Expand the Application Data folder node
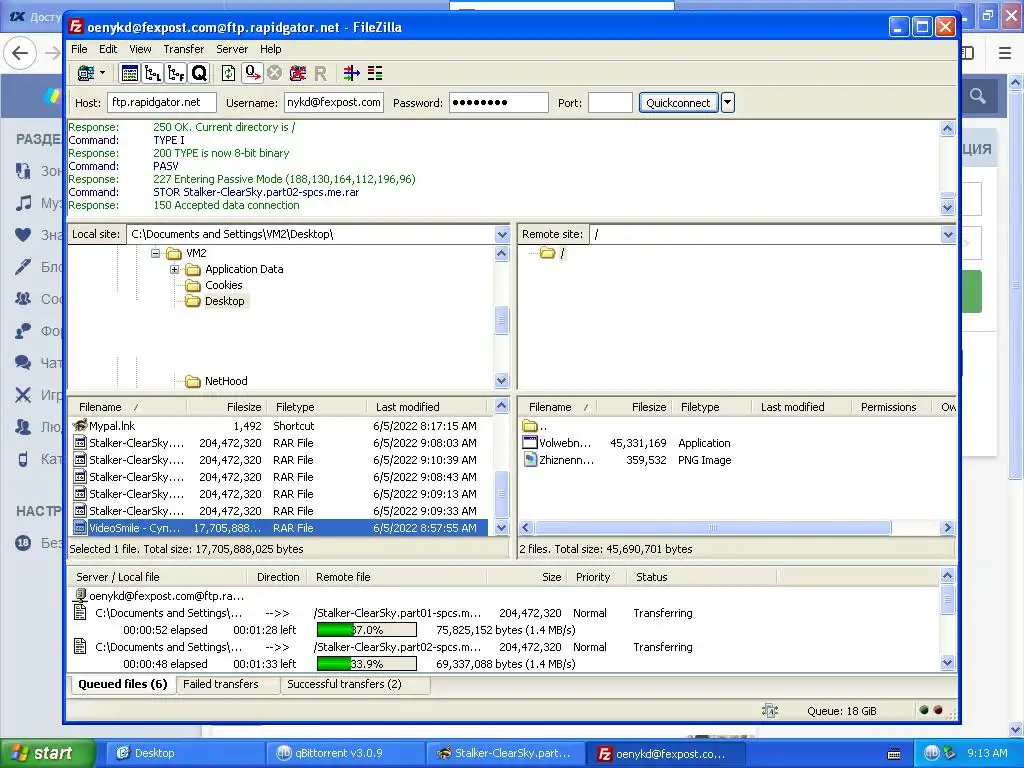 174,269
